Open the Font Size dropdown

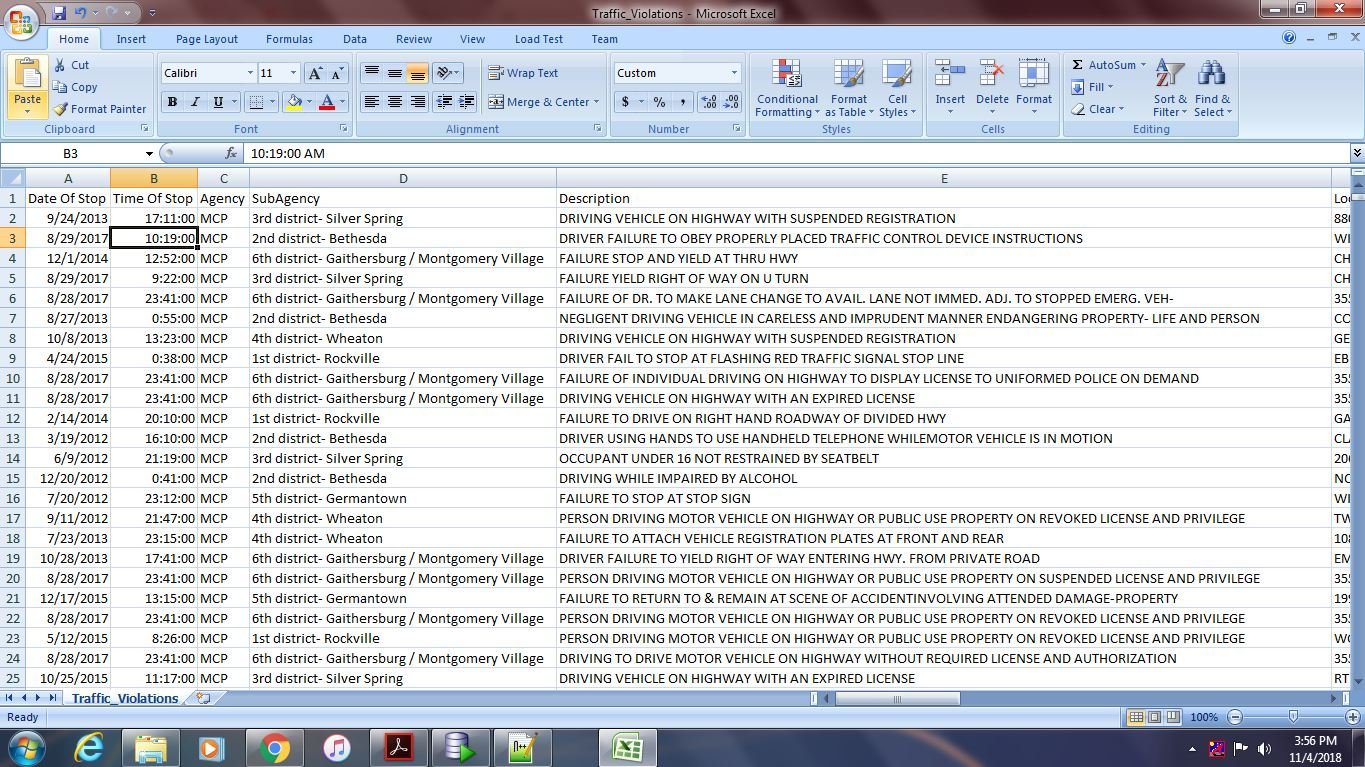click(278, 72)
